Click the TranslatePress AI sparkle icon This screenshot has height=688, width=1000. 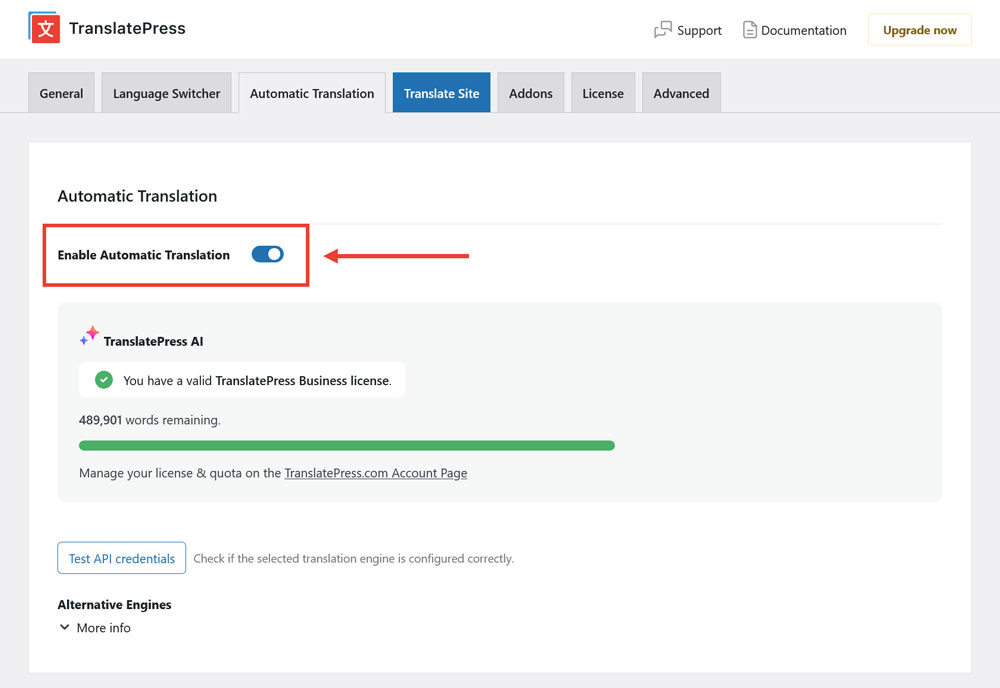point(89,336)
